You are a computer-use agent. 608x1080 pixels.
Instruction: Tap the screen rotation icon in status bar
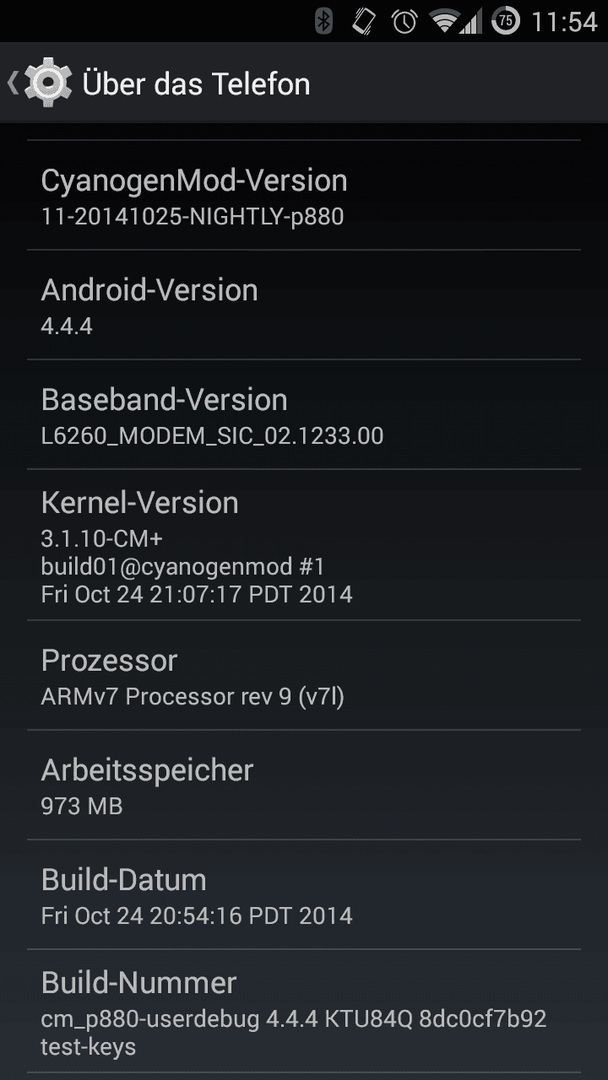click(x=364, y=21)
